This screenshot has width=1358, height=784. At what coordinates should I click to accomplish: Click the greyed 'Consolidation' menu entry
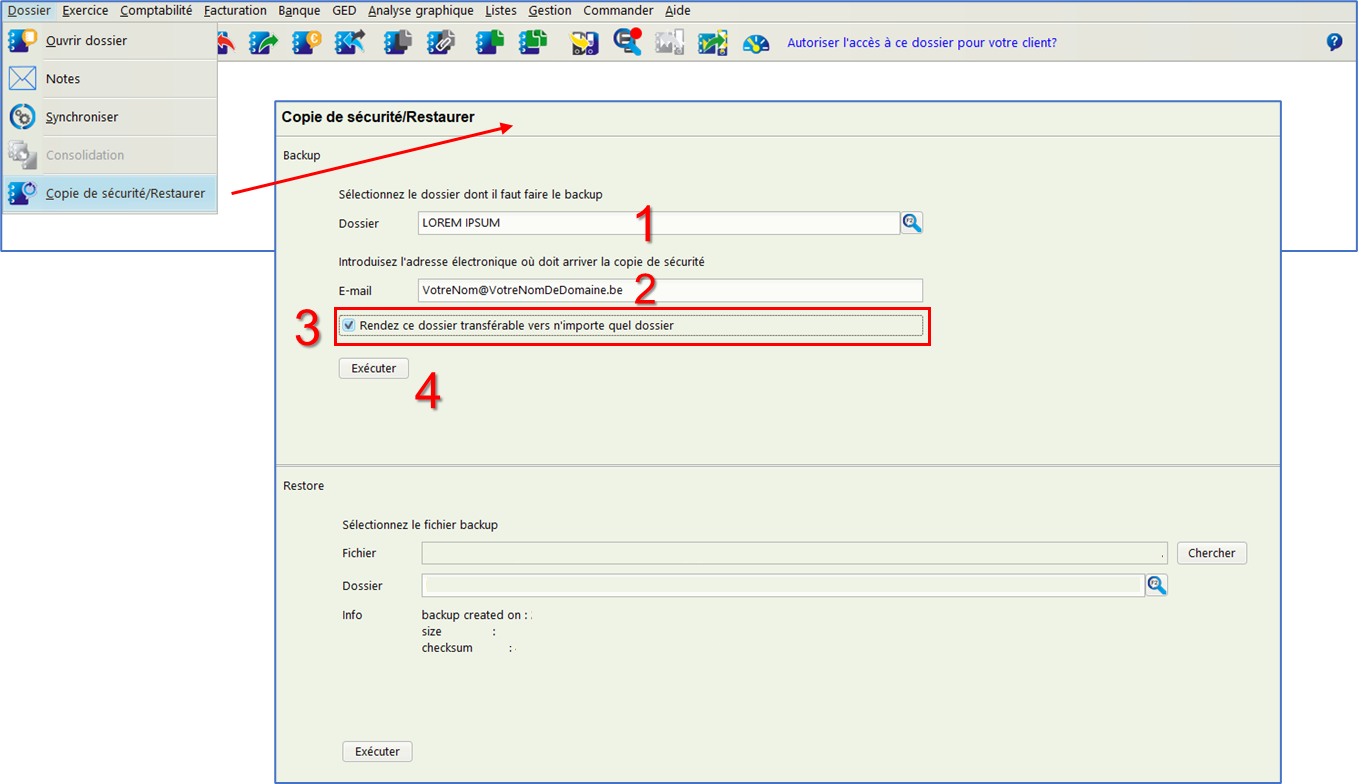pyautogui.click(x=110, y=155)
